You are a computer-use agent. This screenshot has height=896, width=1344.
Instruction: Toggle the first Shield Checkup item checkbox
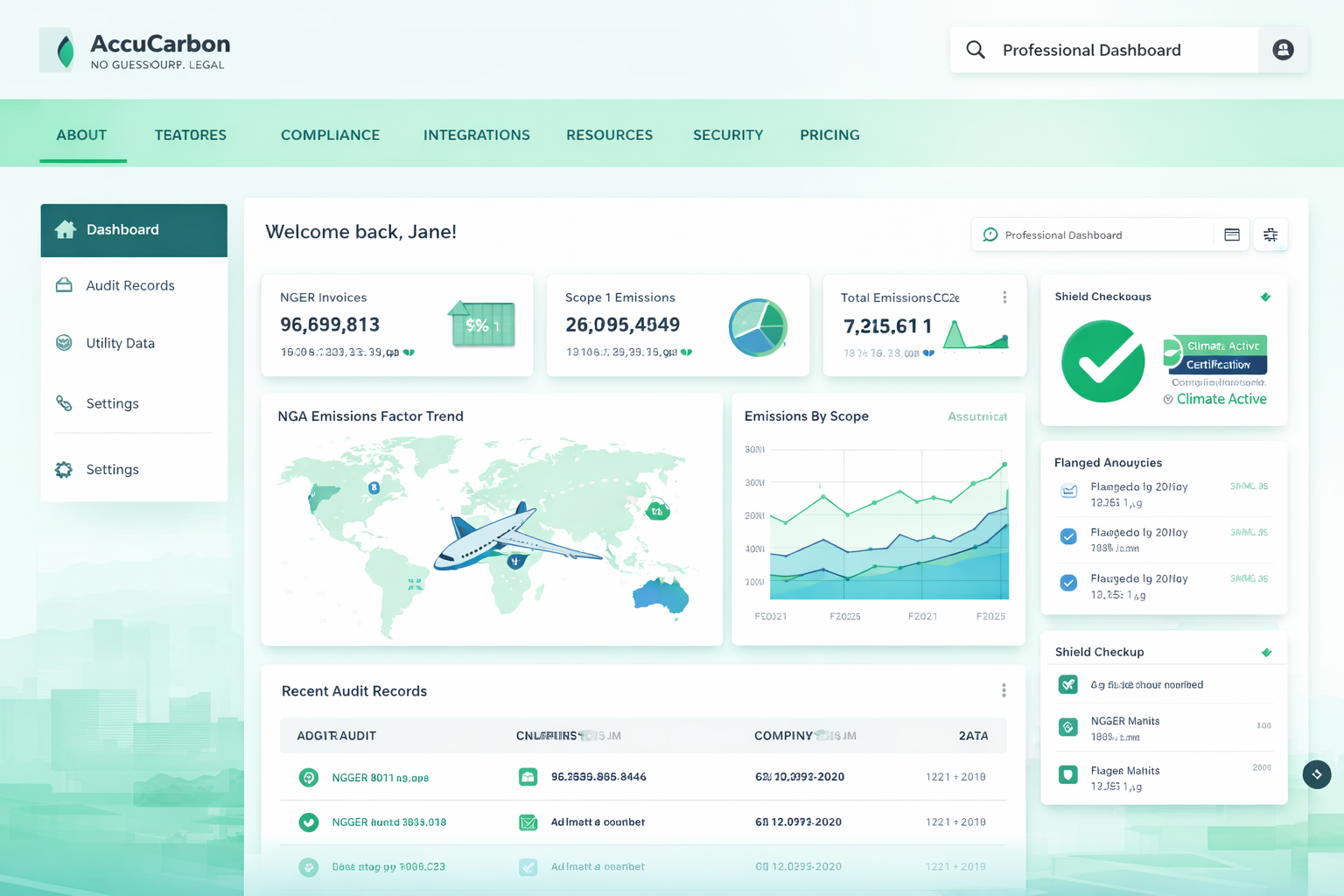point(1068,684)
